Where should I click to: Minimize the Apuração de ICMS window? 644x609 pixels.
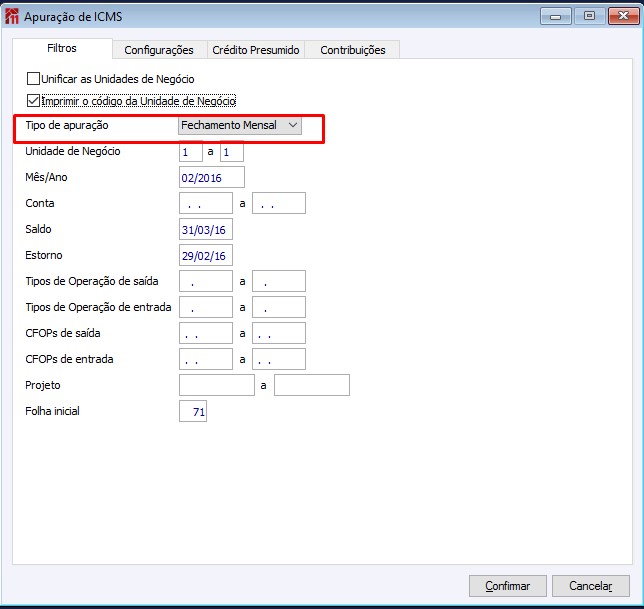(556, 16)
